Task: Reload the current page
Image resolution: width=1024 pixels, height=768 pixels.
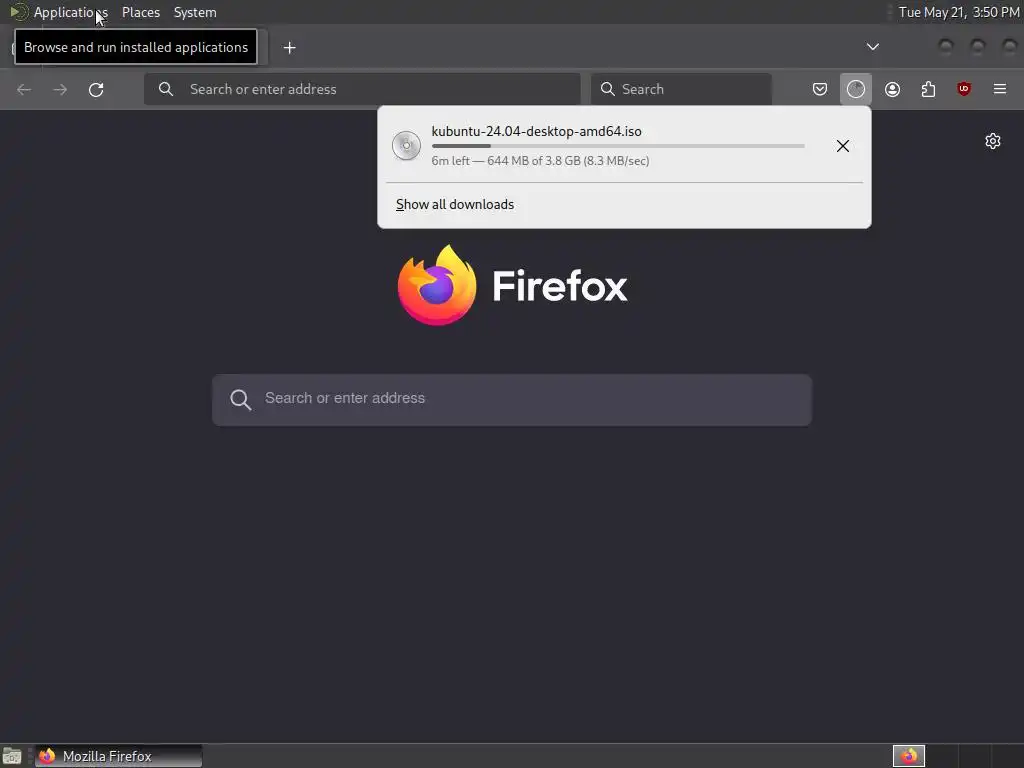Action: coord(96,89)
